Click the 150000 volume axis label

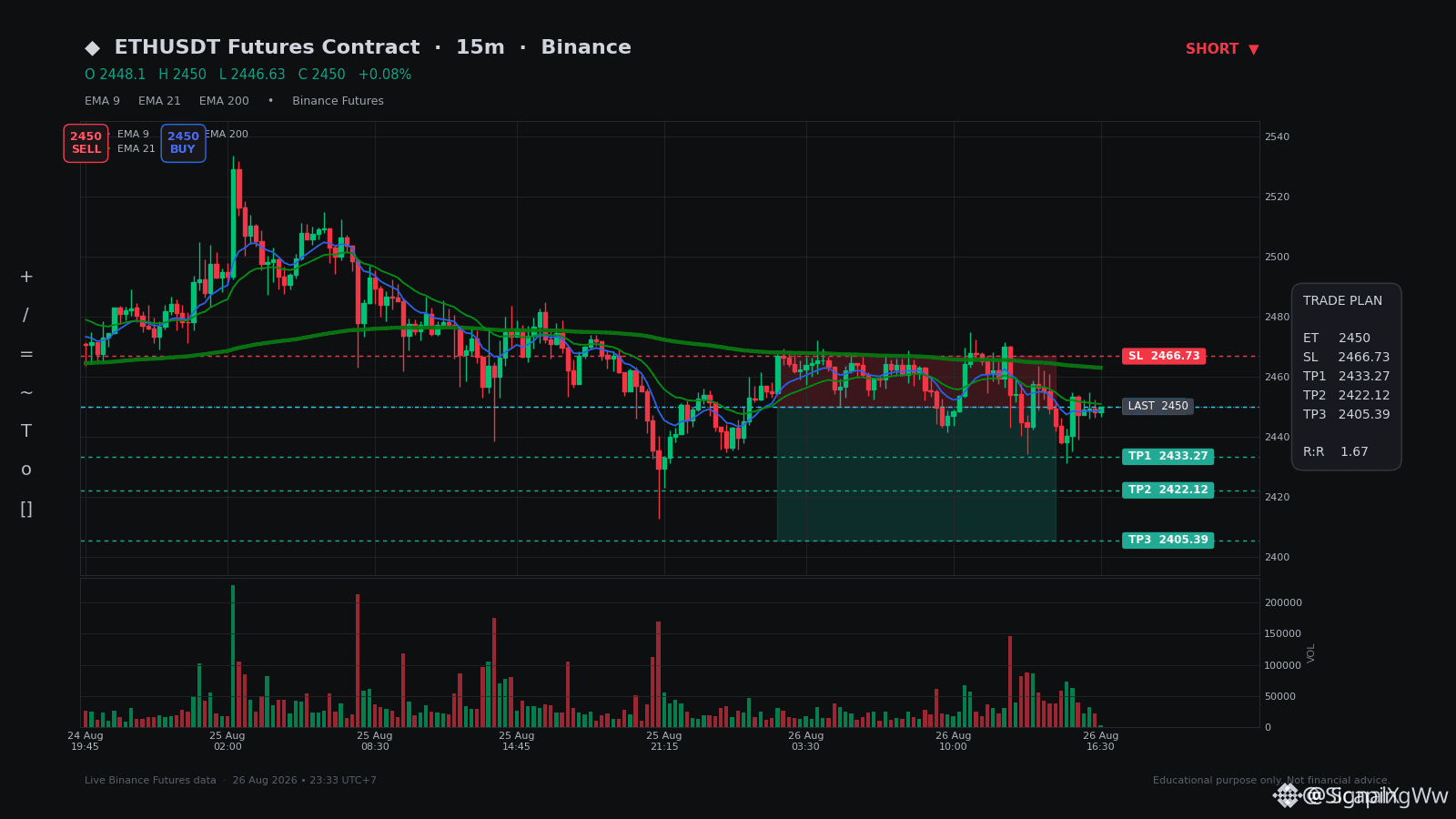pos(1283,633)
